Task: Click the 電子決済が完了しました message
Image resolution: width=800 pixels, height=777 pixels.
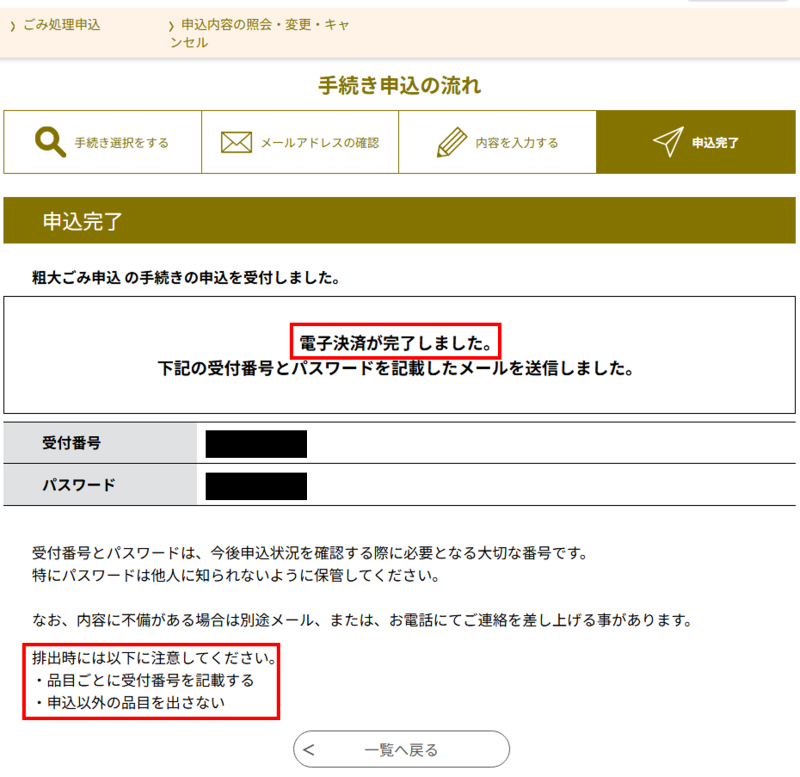Action: [x=395, y=342]
